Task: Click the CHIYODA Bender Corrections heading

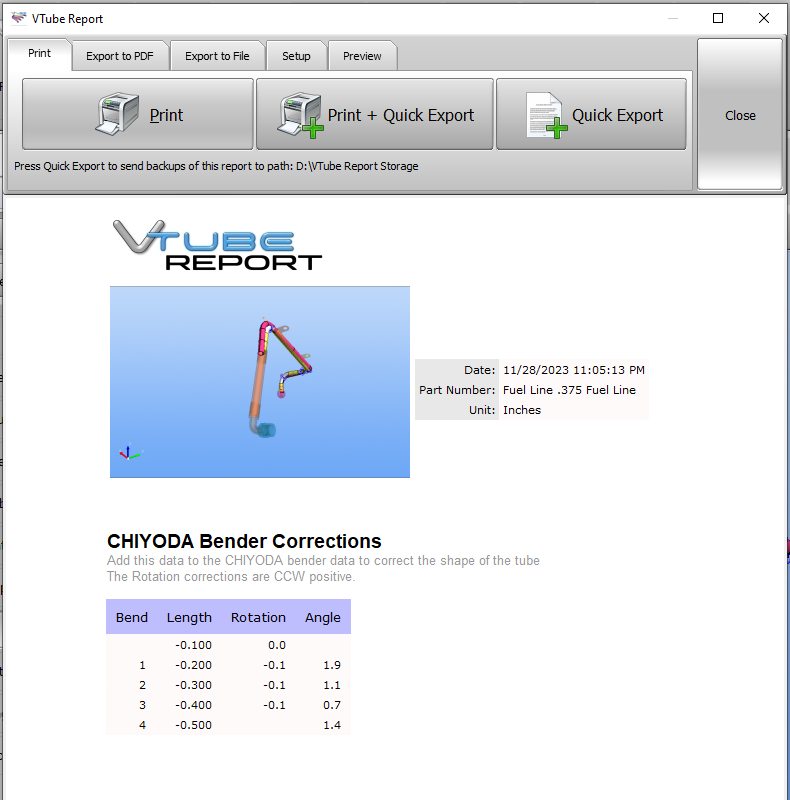Action: pos(244,541)
